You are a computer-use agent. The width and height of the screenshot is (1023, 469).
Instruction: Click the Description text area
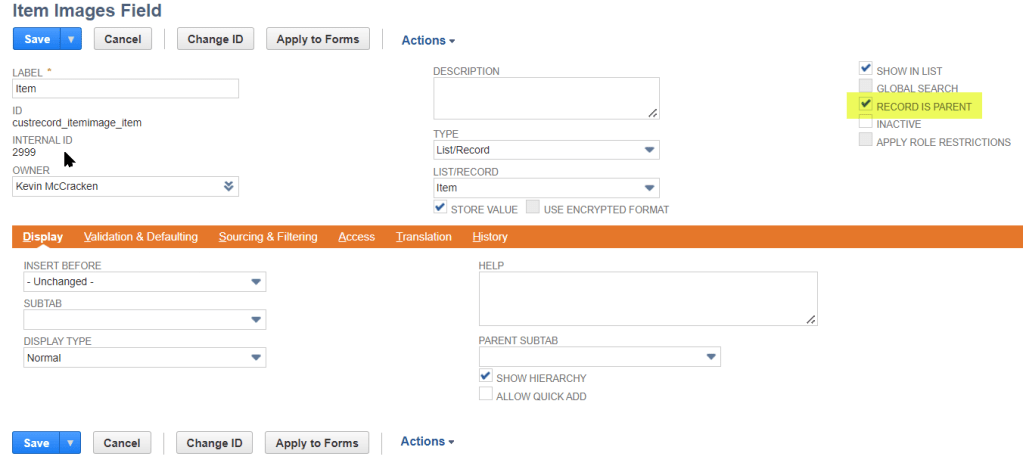(545, 98)
